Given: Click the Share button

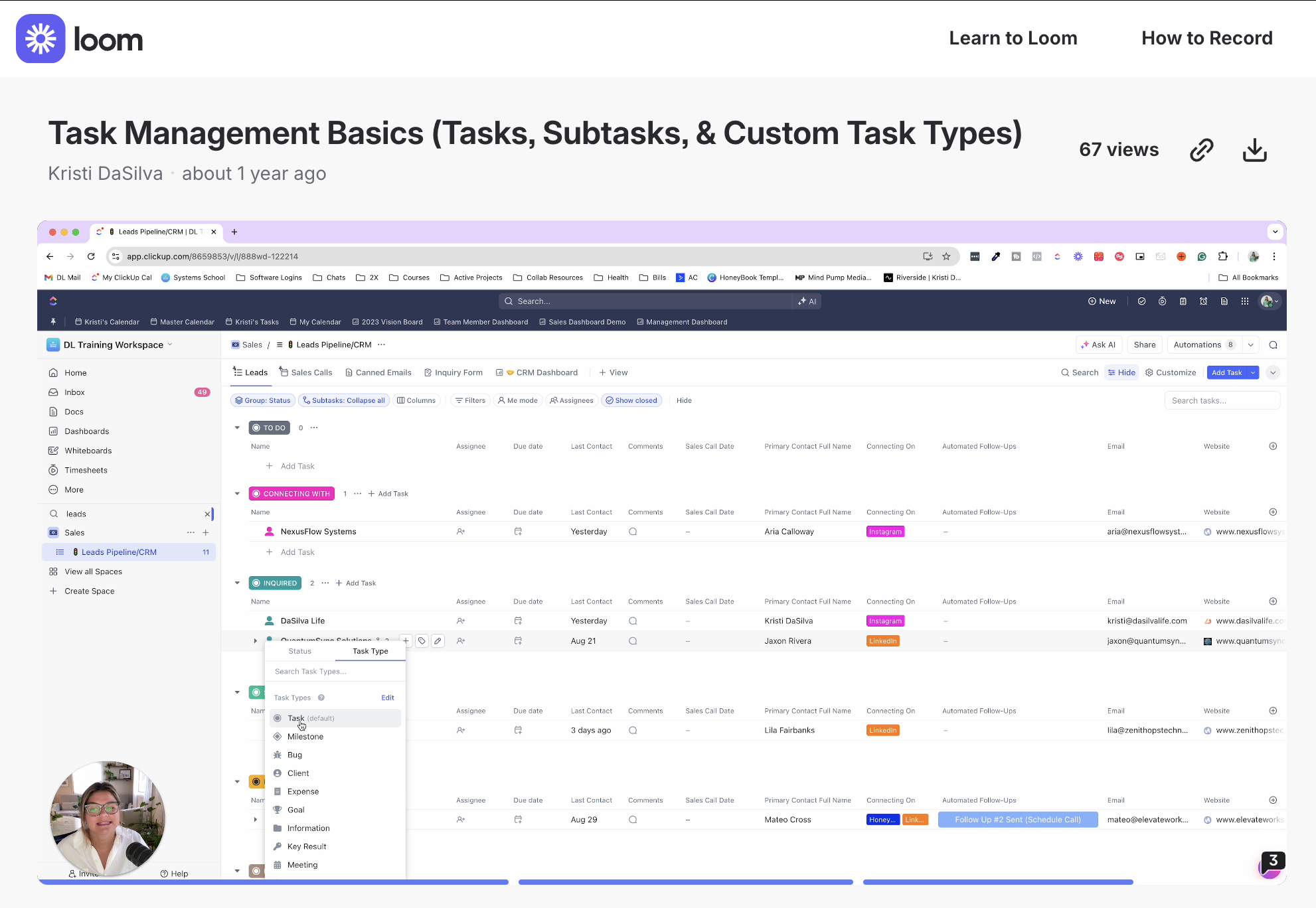Looking at the screenshot, I should [x=1144, y=344].
